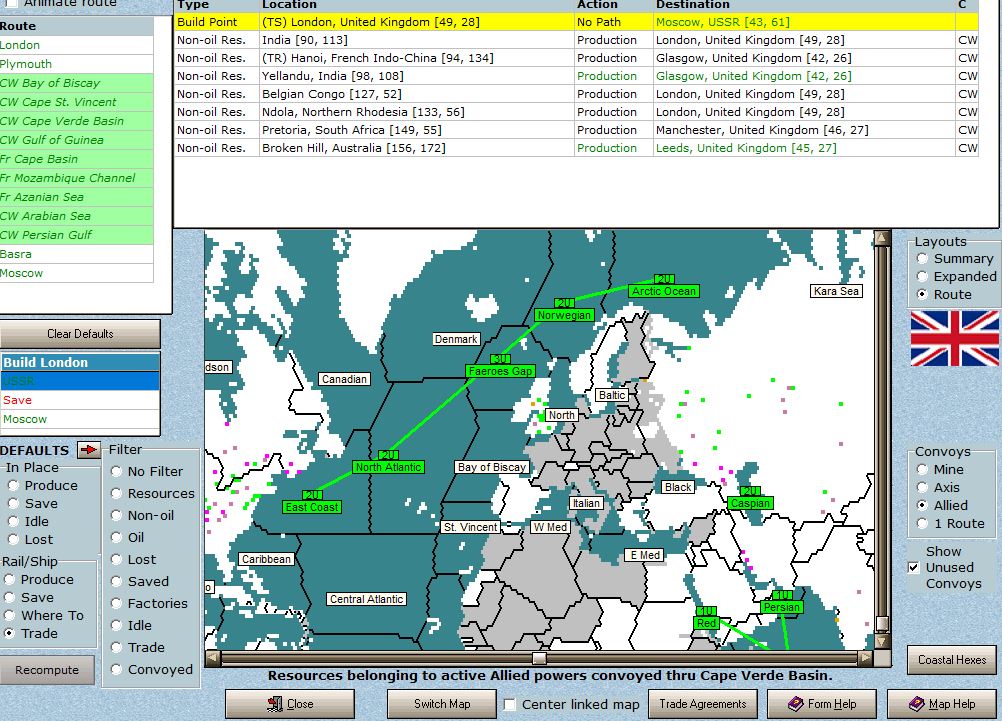Select In Place Lost option
The width and height of the screenshot is (1002, 721).
13,539
